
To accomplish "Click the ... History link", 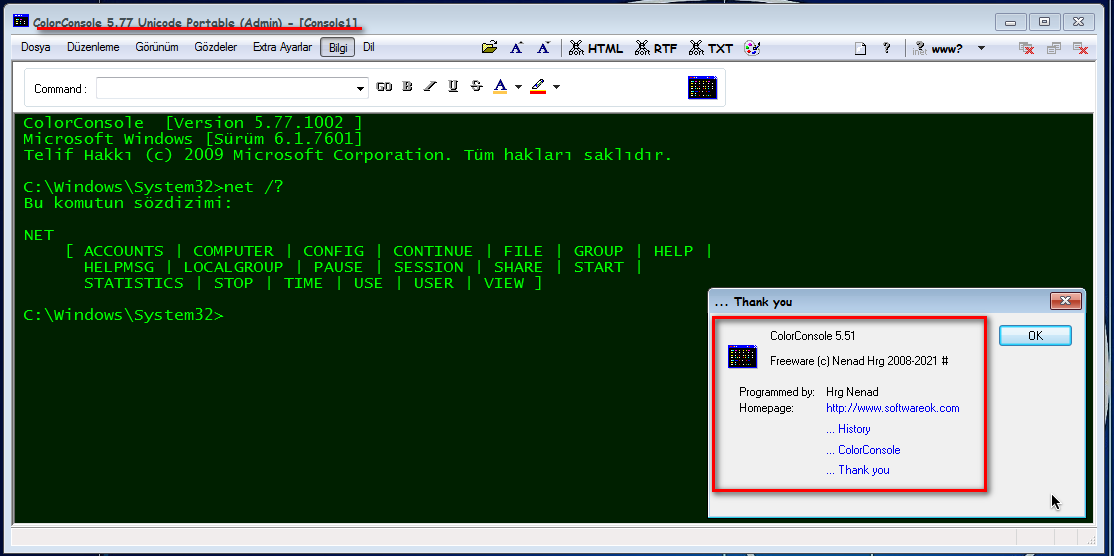I will (848, 429).
